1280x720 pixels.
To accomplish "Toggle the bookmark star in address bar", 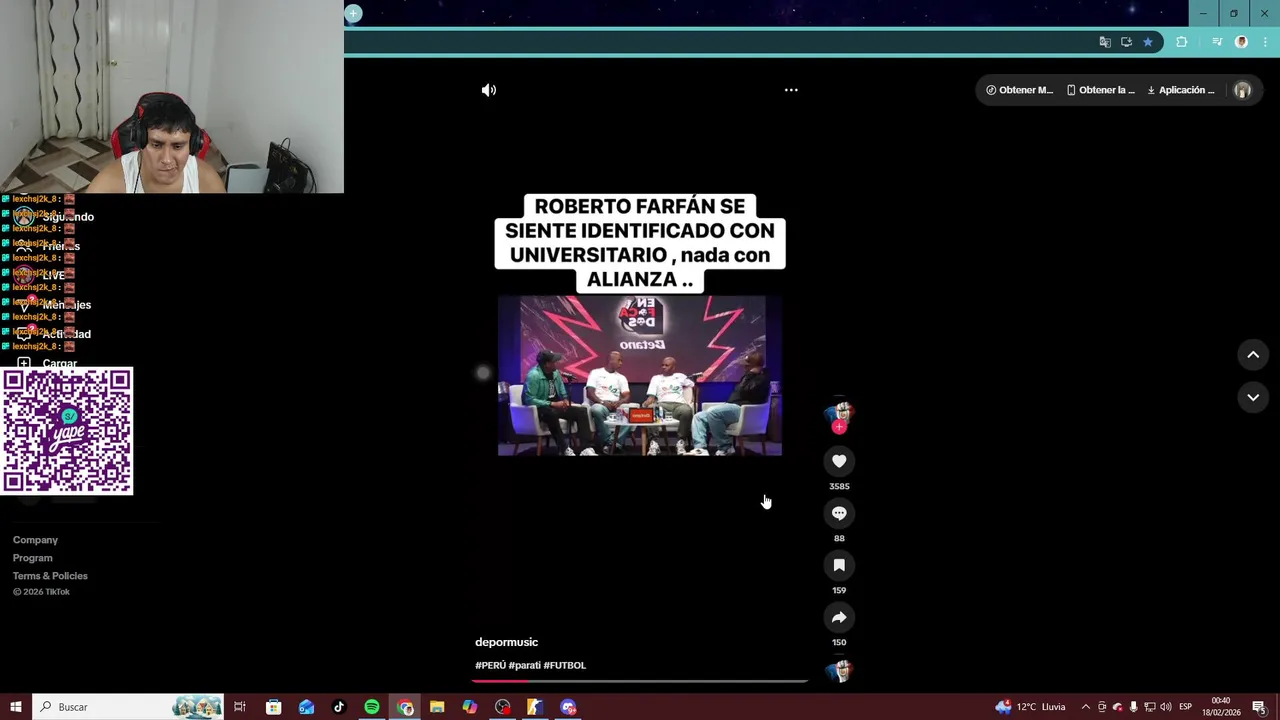I will click(x=1148, y=42).
